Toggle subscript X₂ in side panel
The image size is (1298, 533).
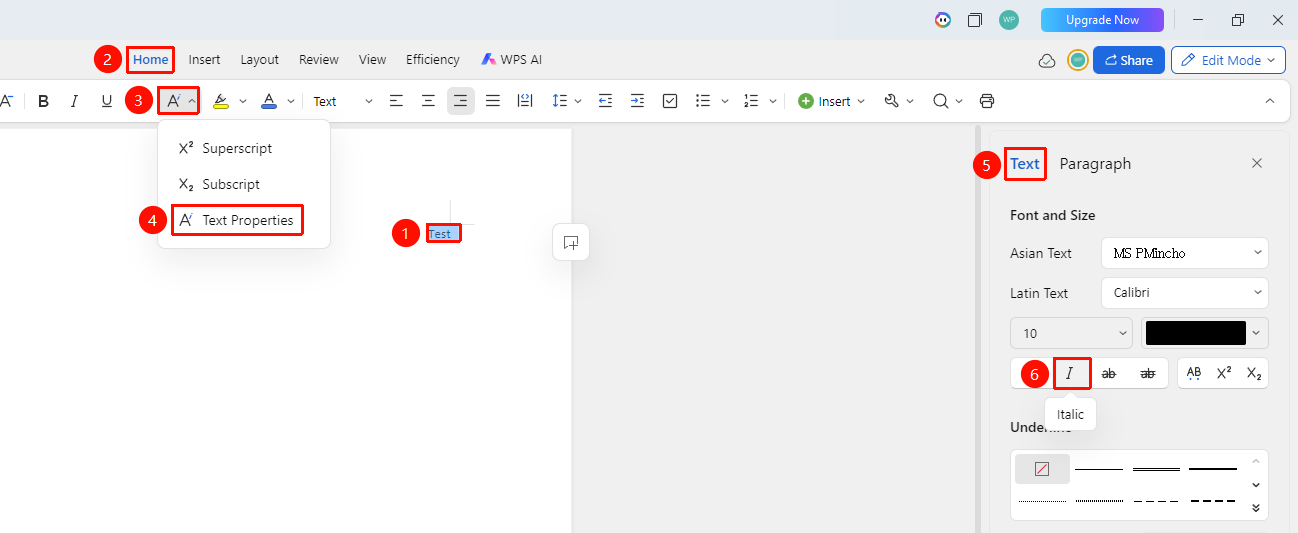(1254, 373)
